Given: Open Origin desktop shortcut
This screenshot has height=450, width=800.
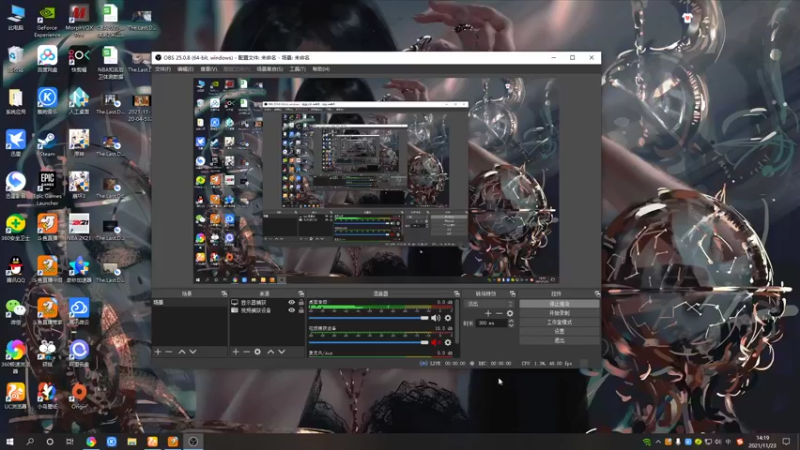Looking at the screenshot, I should [x=79, y=396].
